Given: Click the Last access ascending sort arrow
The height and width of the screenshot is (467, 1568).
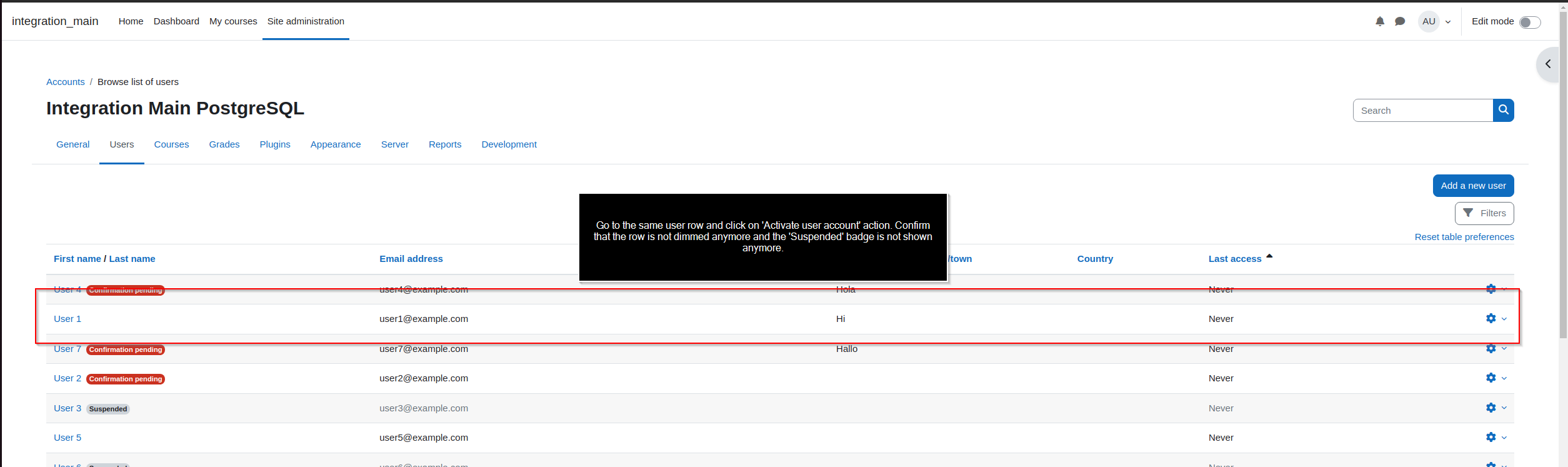Looking at the screenshot, I should pos(1269,256).
